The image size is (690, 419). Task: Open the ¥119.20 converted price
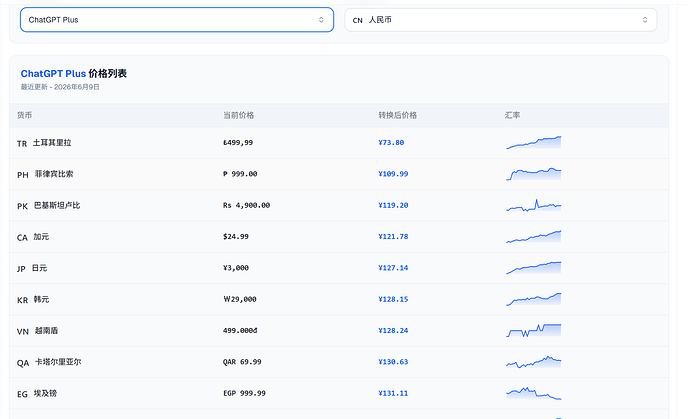click(x=393, y=205)
